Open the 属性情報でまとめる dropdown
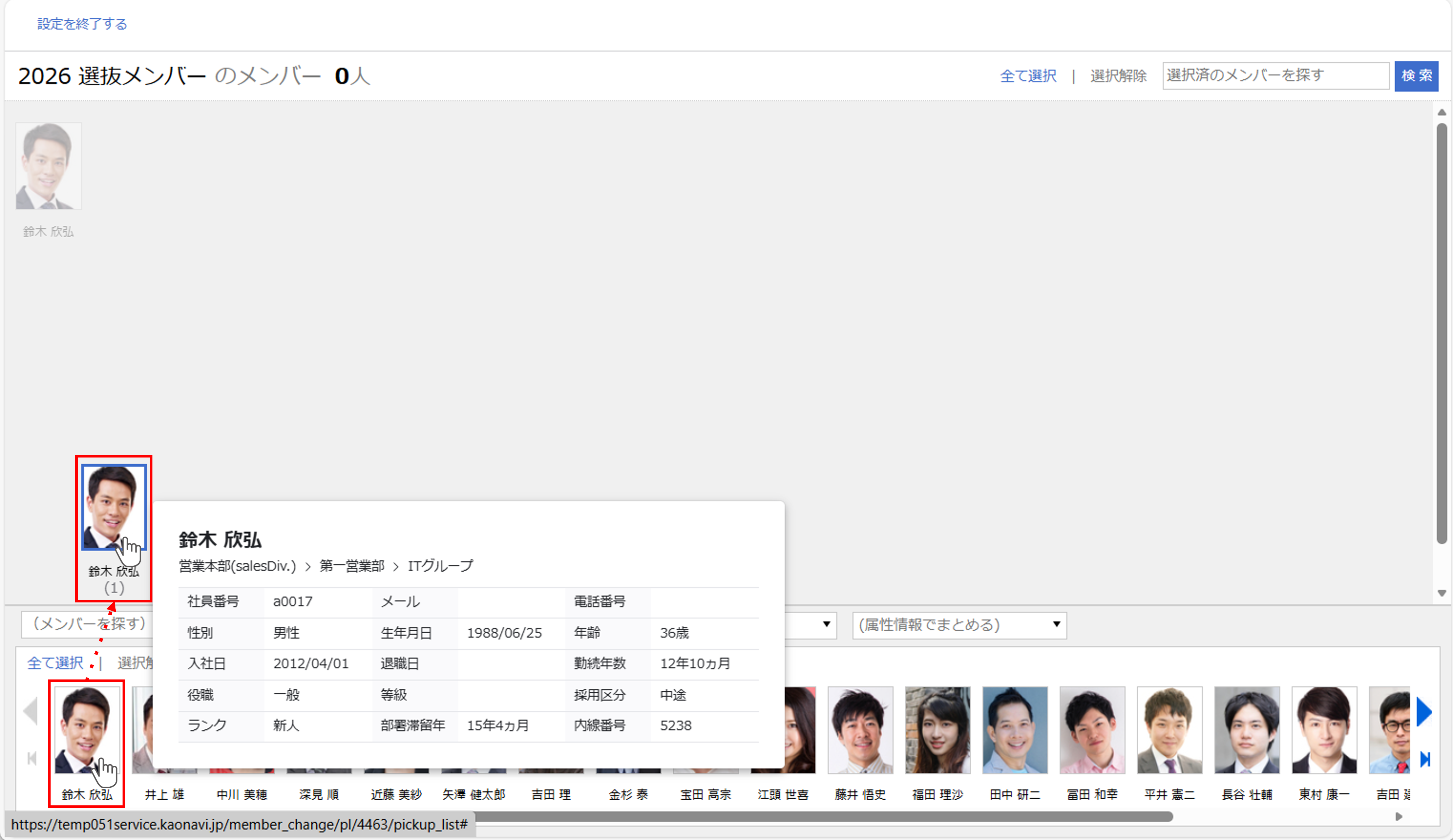 [x=959, y=625]
